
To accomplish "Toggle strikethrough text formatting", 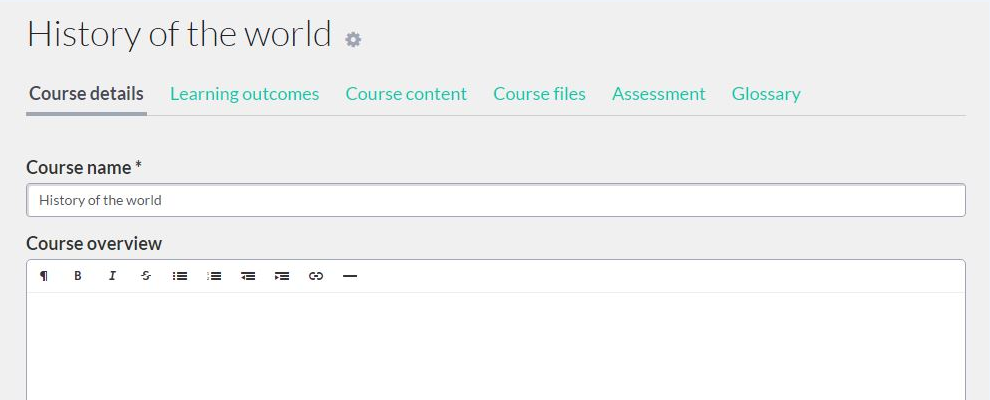I will [x=146, y=276].
